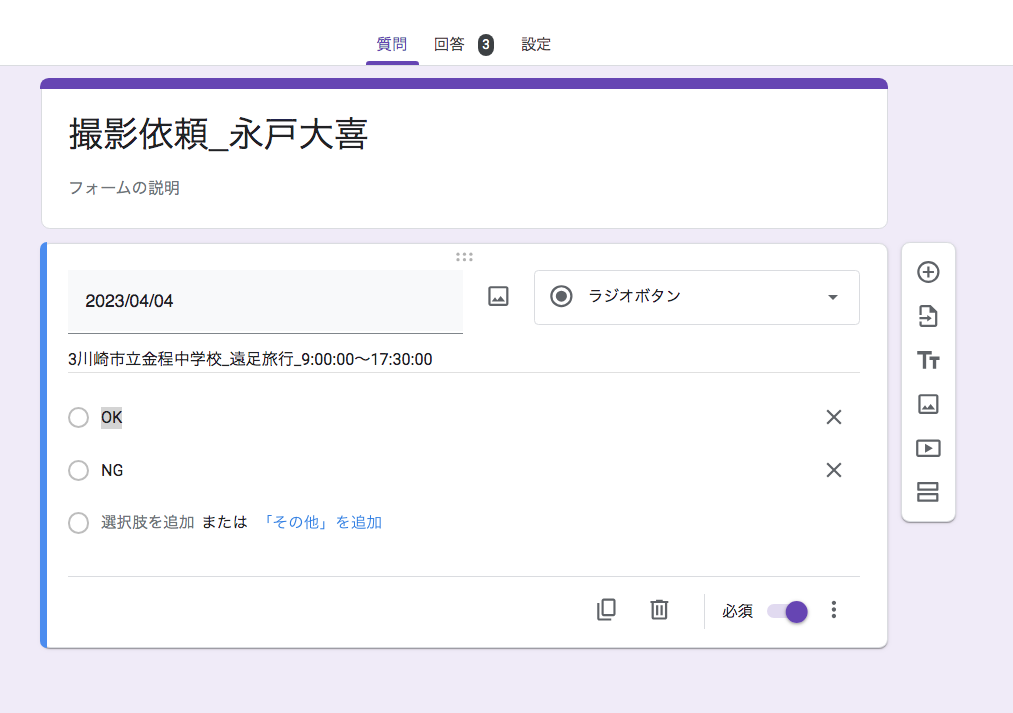Add a video from the sidebar
Image resolution: width=1013 pixels, height=713 pixels.
pyautogui.click(x=928, y=448)
